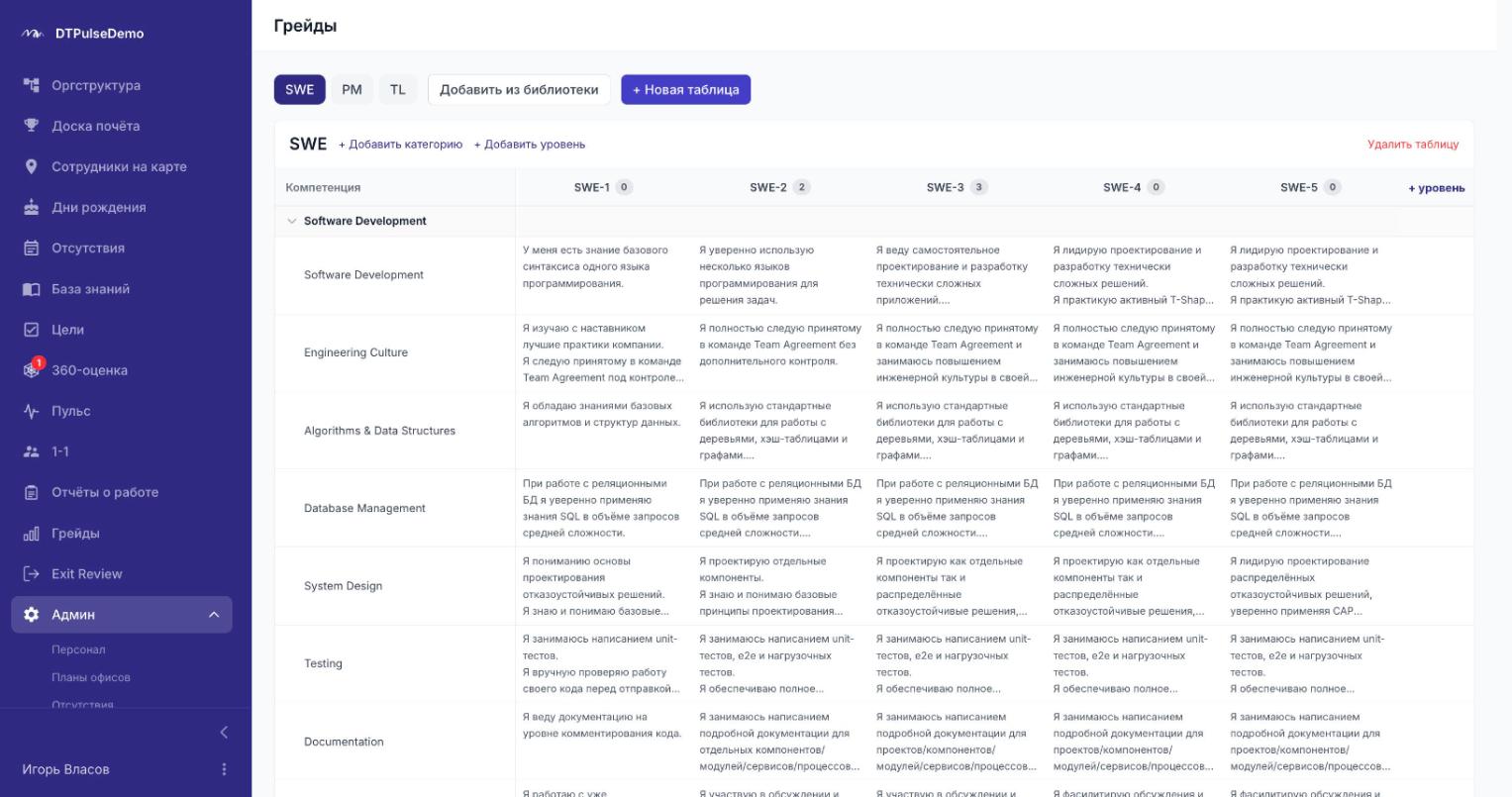The height and width of the screenshot is (797, 1512).
Task: Open the SWE-4 cell for Database Management
Action: (x=1134, y=508)
